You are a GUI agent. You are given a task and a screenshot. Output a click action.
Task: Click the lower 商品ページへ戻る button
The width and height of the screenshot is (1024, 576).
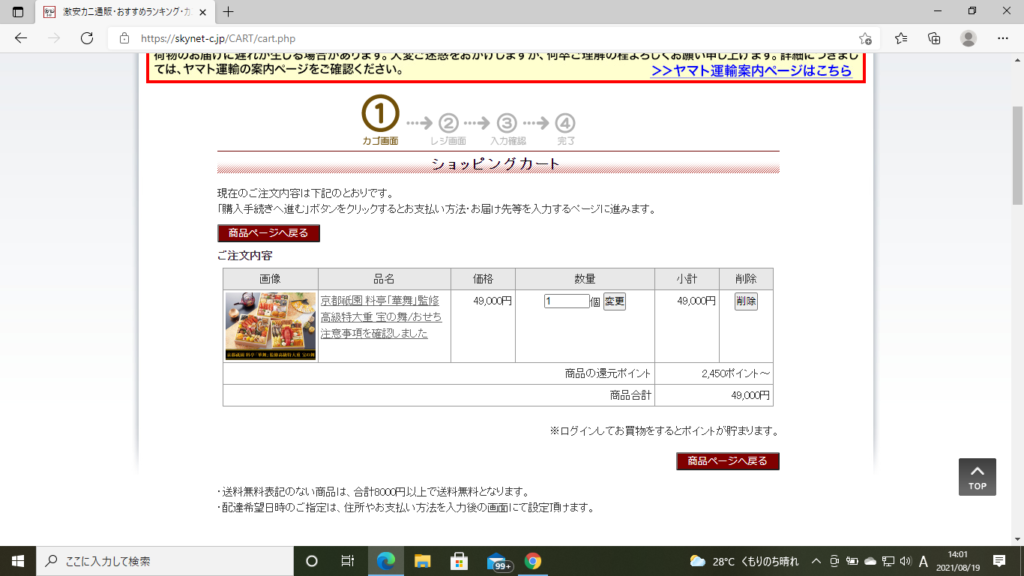tap(728, 461)
